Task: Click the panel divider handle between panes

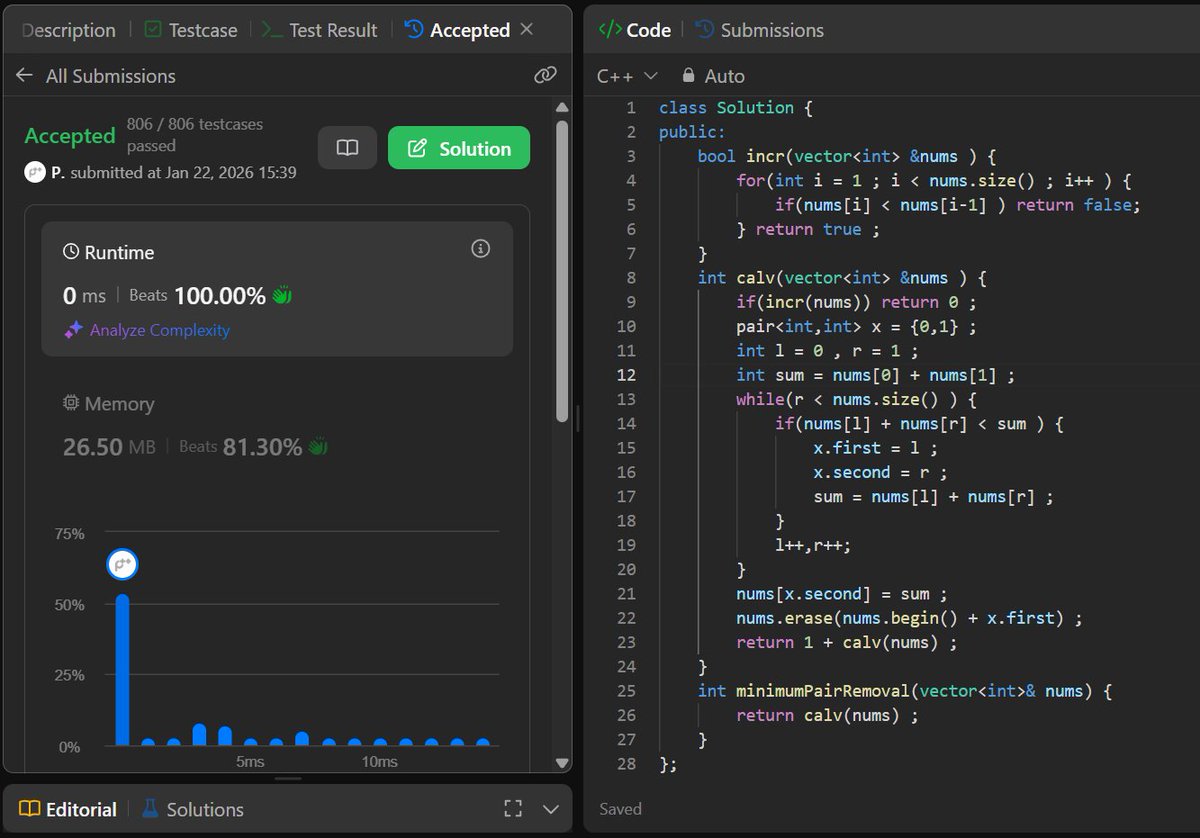Action: pos(578,418)
